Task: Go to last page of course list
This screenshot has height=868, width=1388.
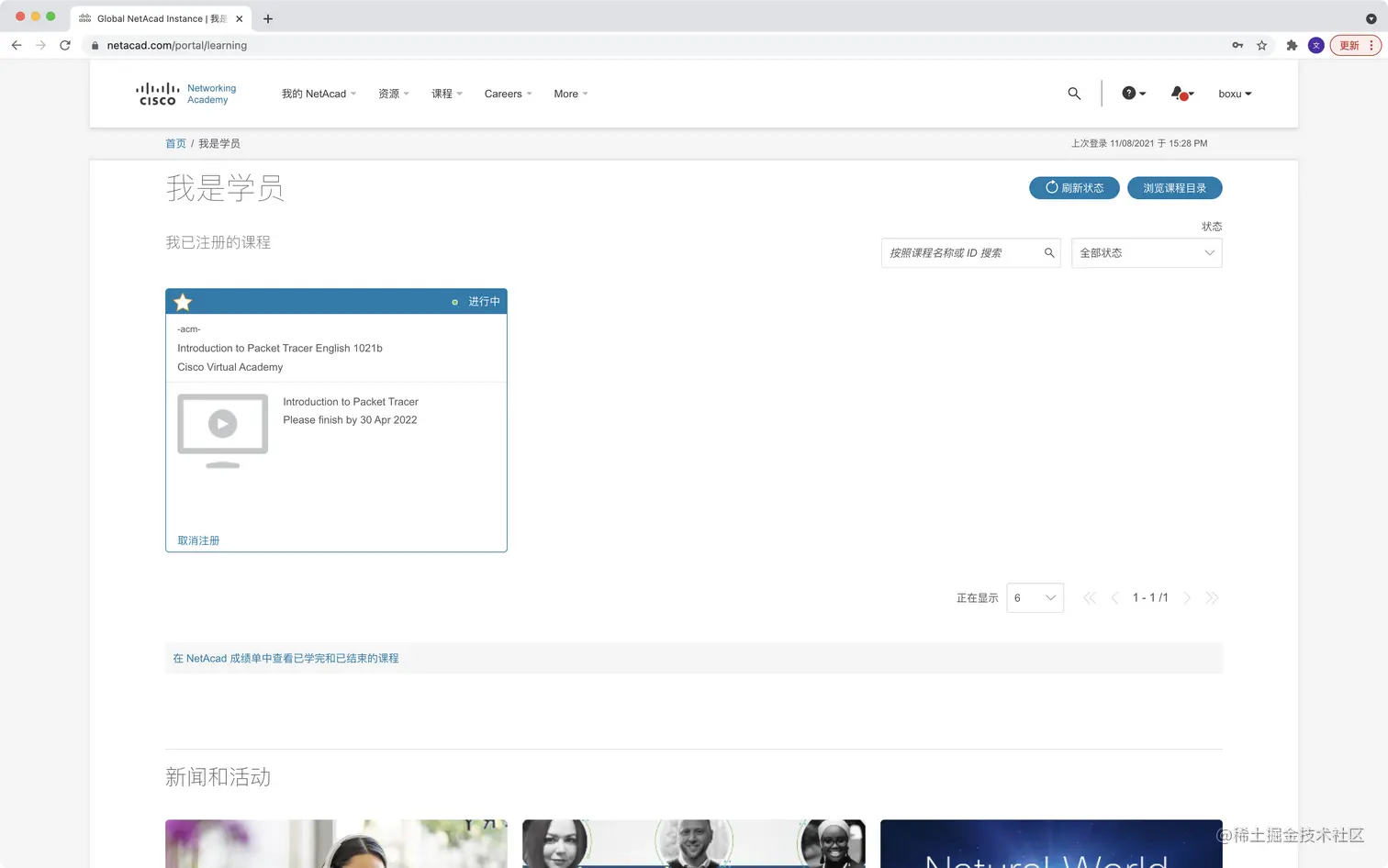Action: click(1212, 598)
